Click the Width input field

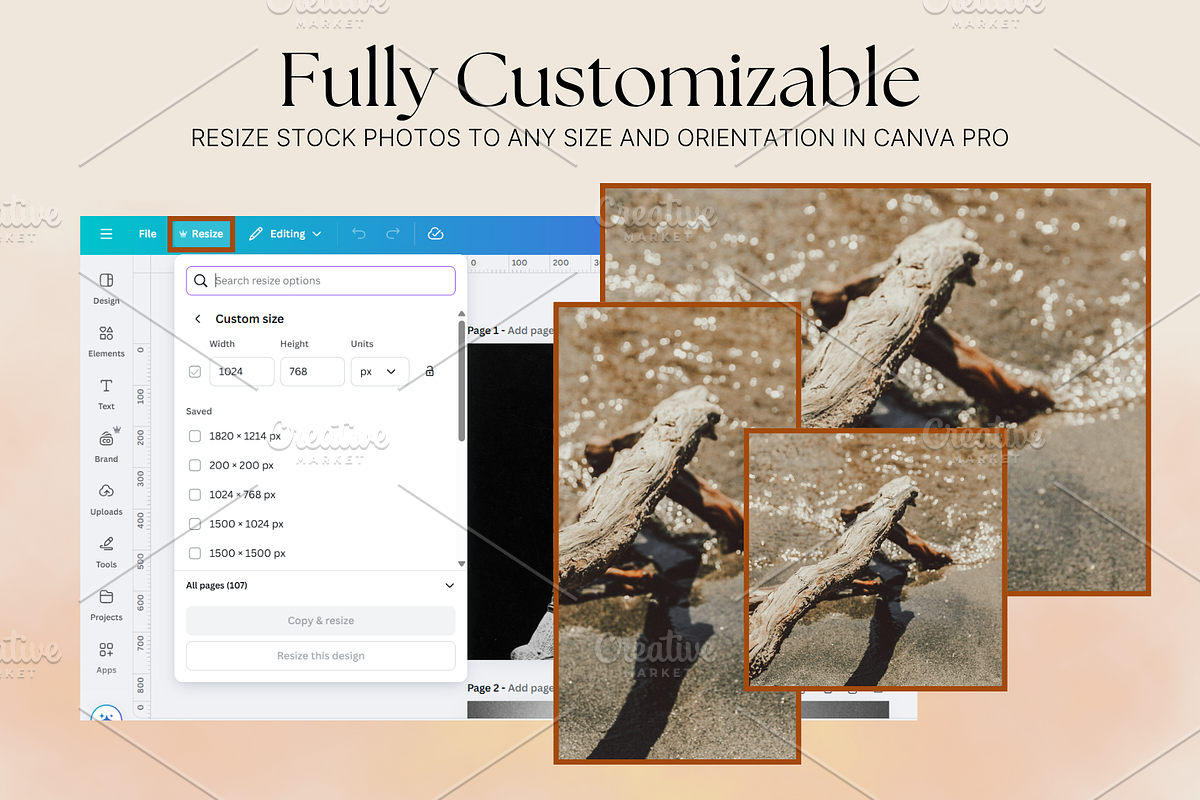pyautogui.click(x=241, y=371)
